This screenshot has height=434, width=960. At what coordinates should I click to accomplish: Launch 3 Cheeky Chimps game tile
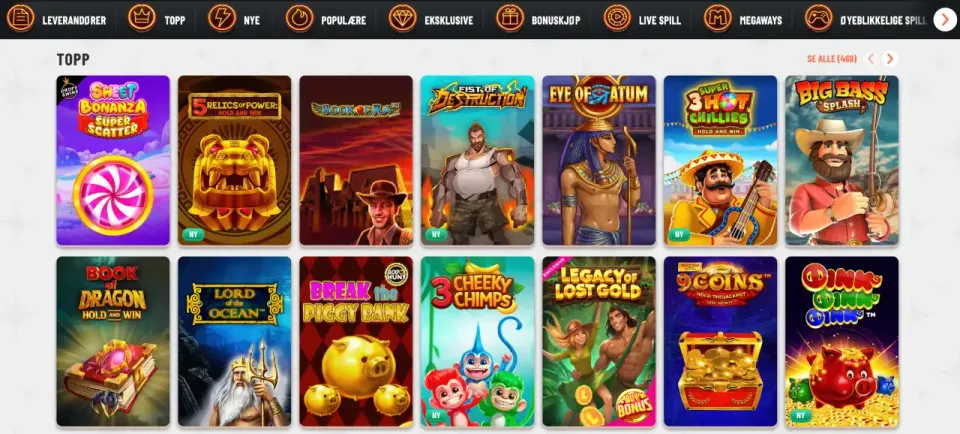coord(478,341)
